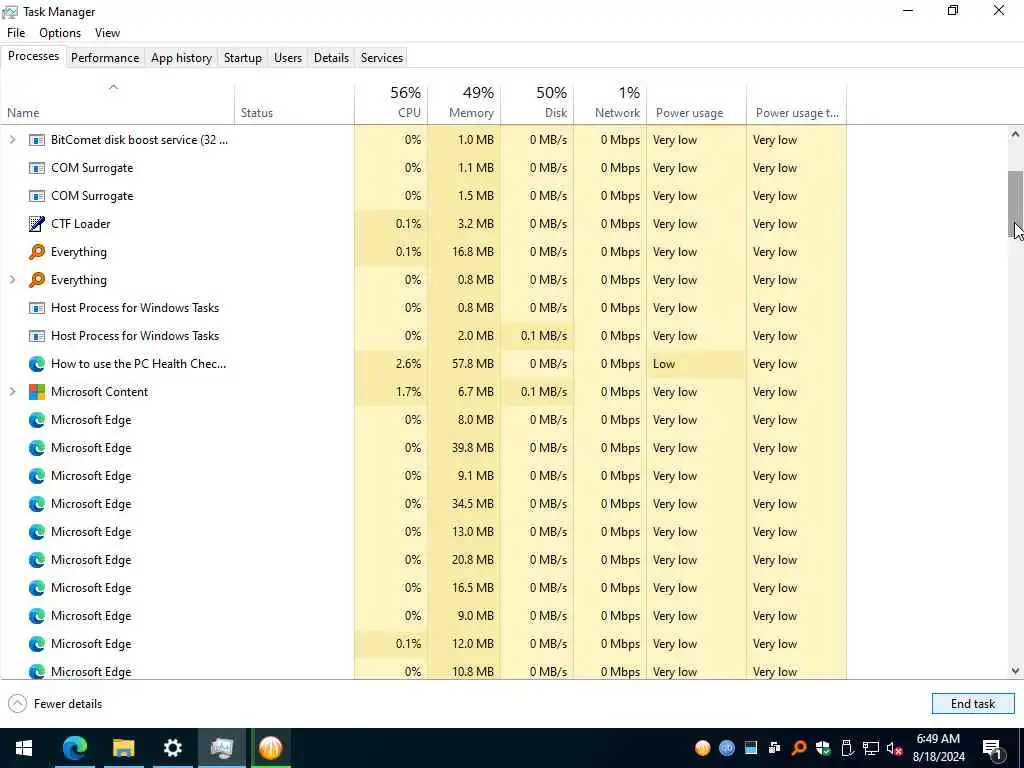The width and height of the screenshot is (1024, 768).
Task: Switch to the Startup tab
Action: pos(243,57)
